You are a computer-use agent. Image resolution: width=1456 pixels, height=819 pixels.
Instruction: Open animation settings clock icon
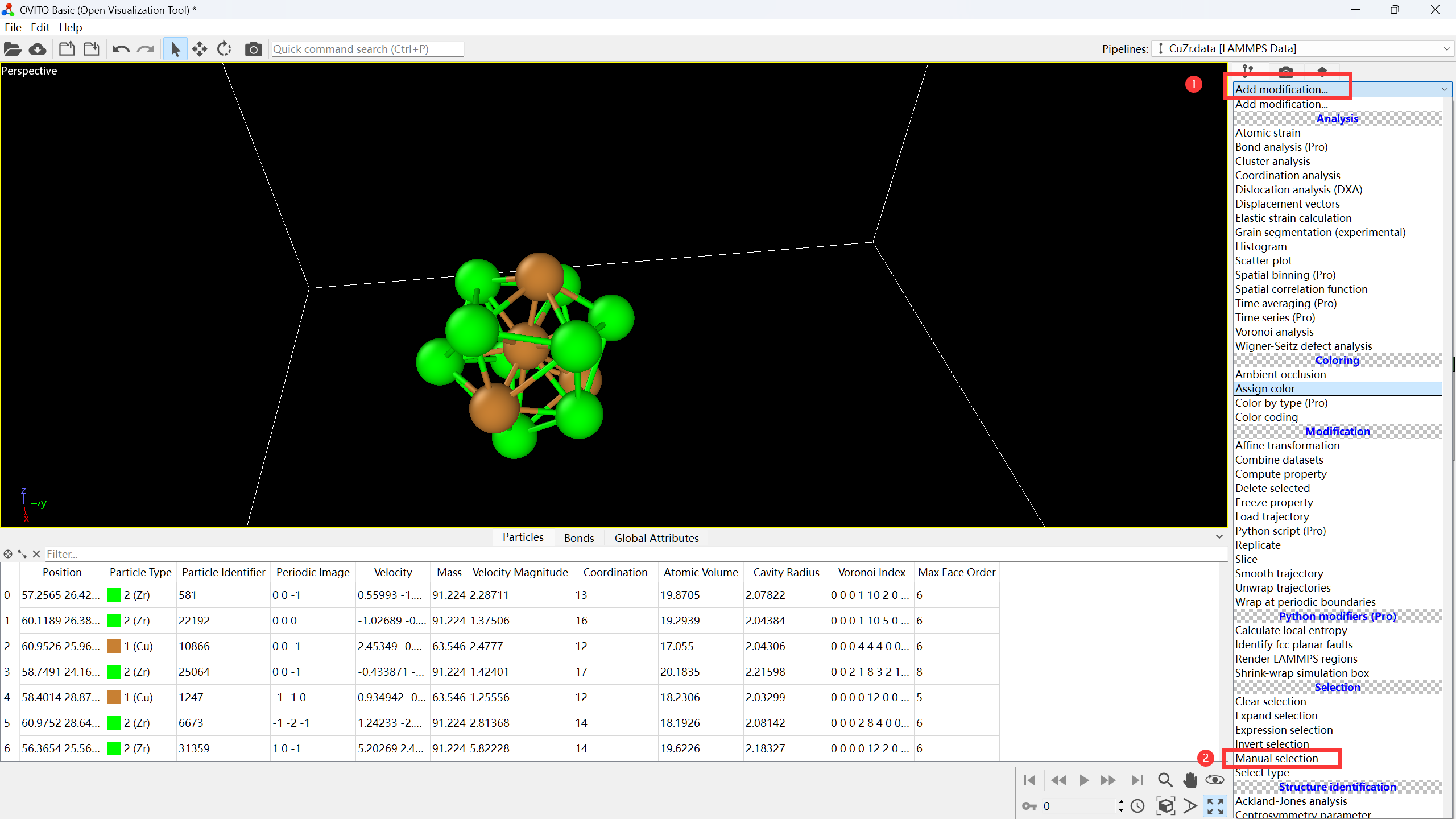point(1137,806)
